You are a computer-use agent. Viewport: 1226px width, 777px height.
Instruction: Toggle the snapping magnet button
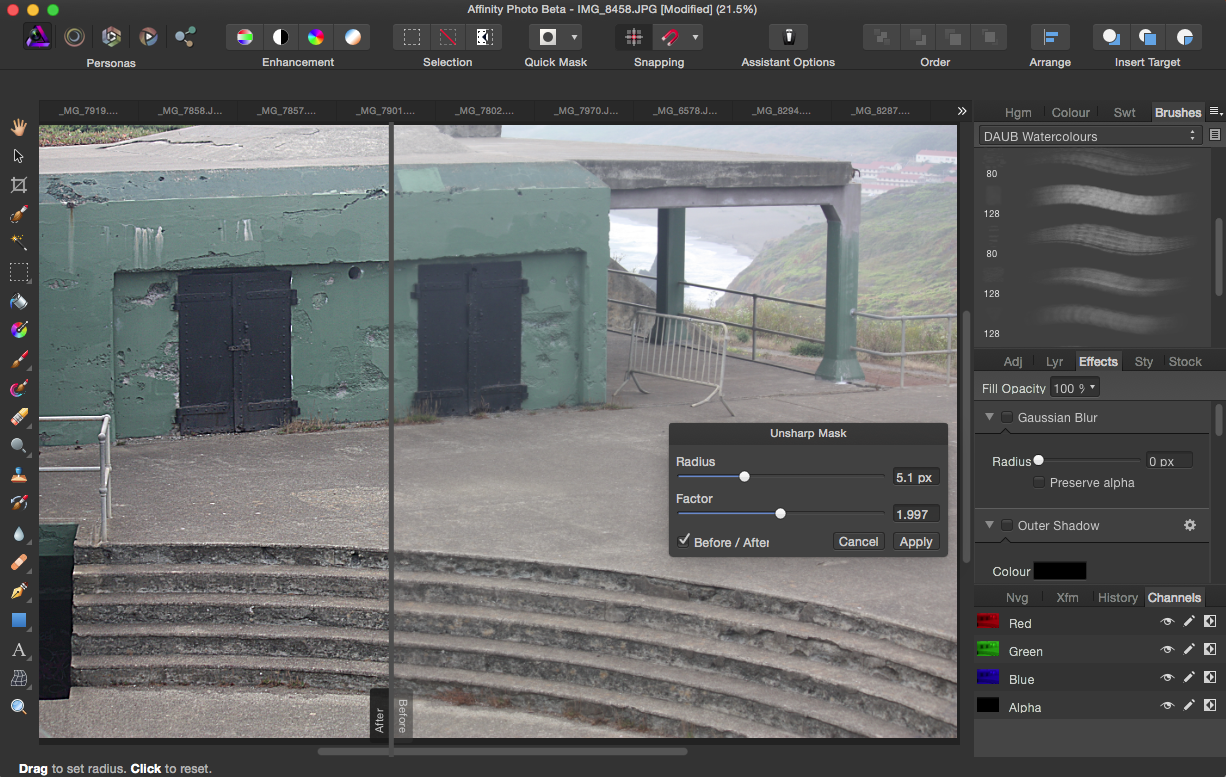point(670,37)
